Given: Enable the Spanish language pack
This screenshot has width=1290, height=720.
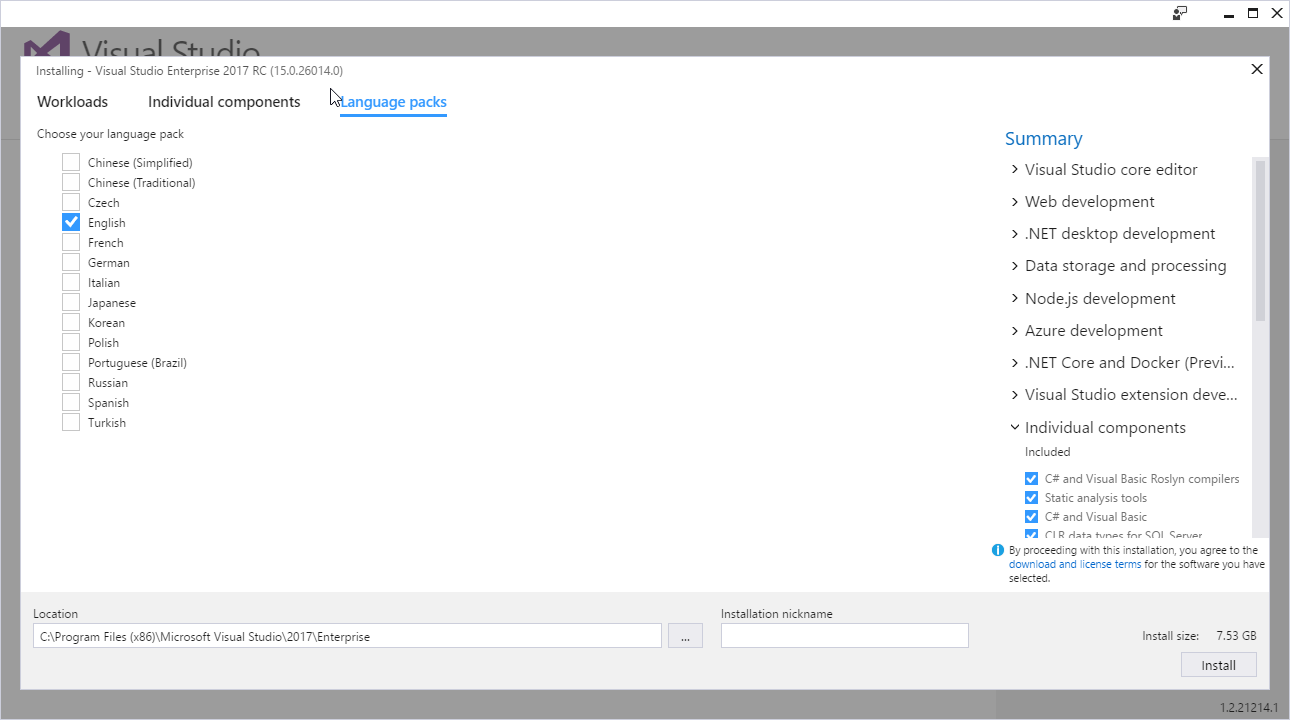Looking at the screenshot, I should pos(71,402).
